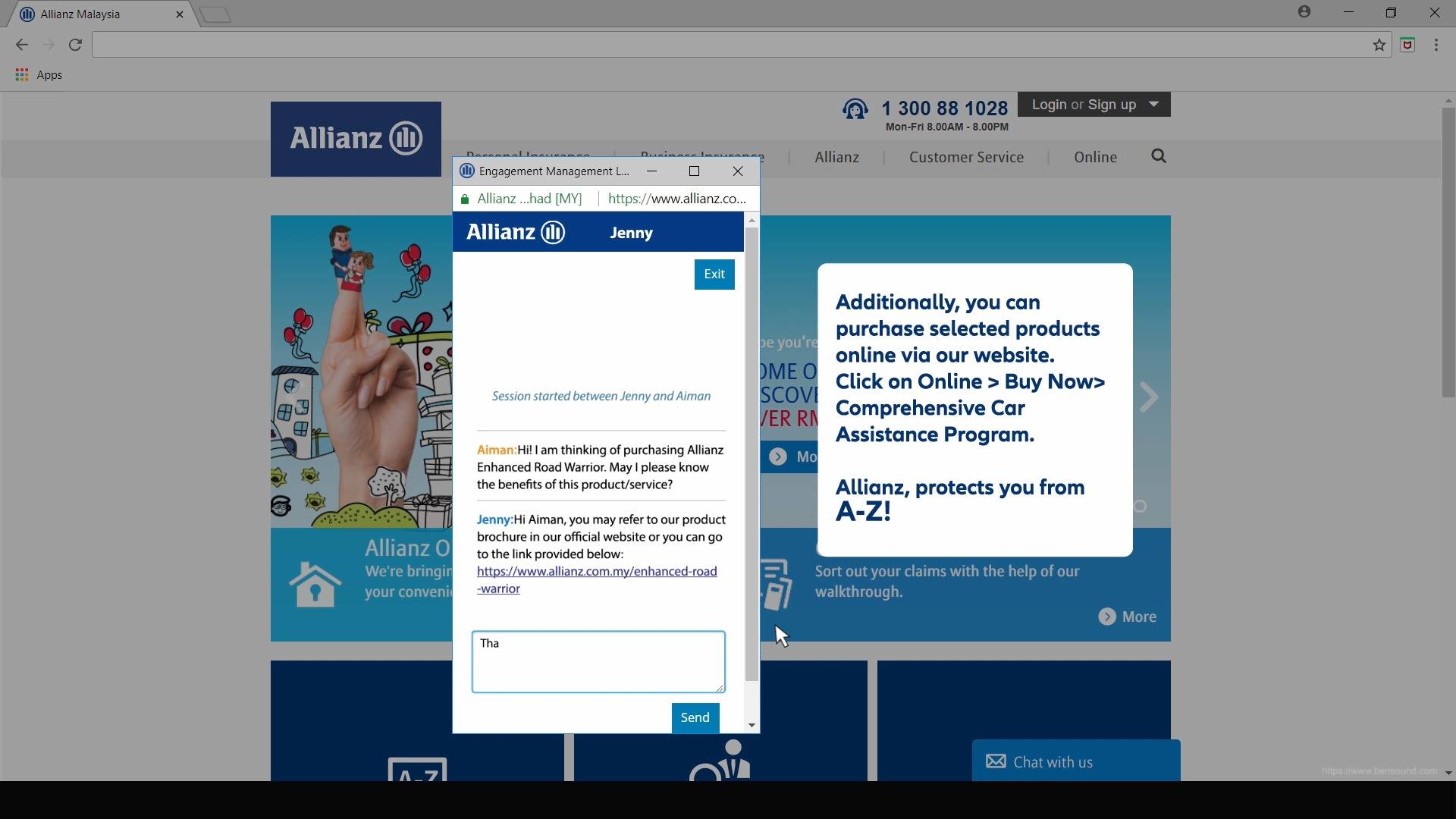Open a new browser tab
Screen dimensions: 1456x819
(216, 14)
